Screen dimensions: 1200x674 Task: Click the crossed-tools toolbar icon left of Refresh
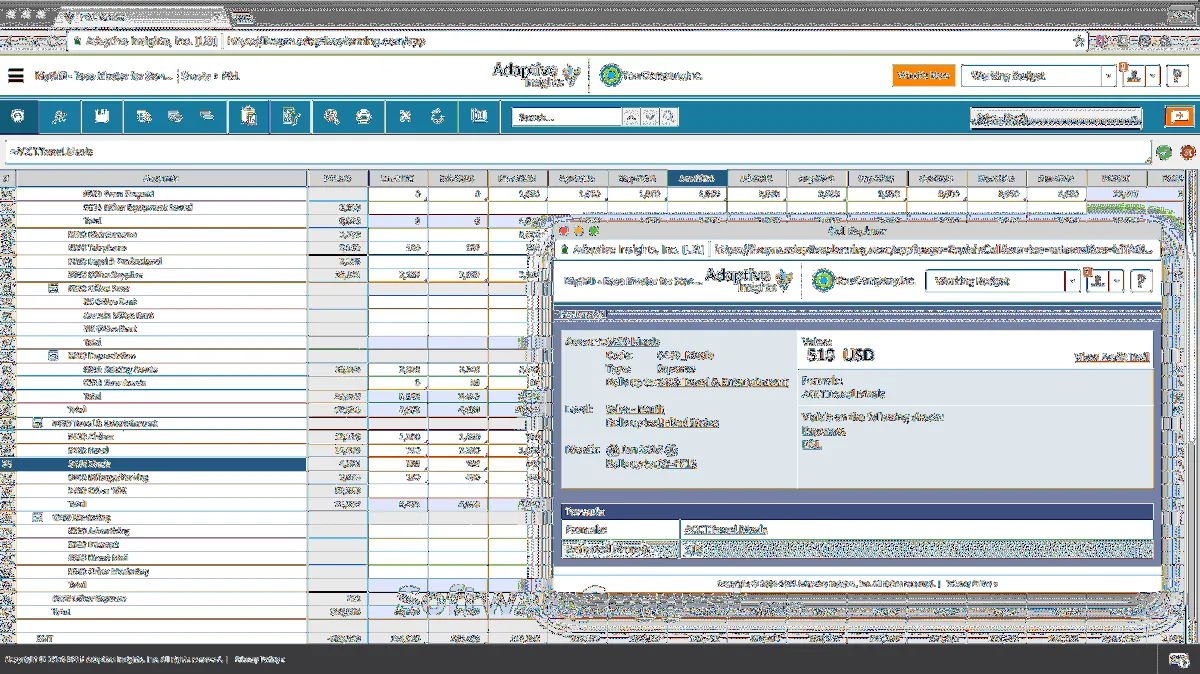coord(405,117)
